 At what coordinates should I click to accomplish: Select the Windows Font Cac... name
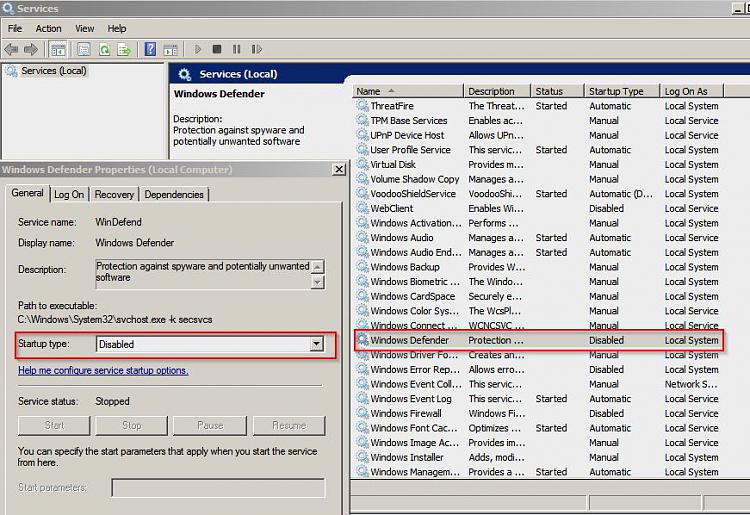(414, 428)
